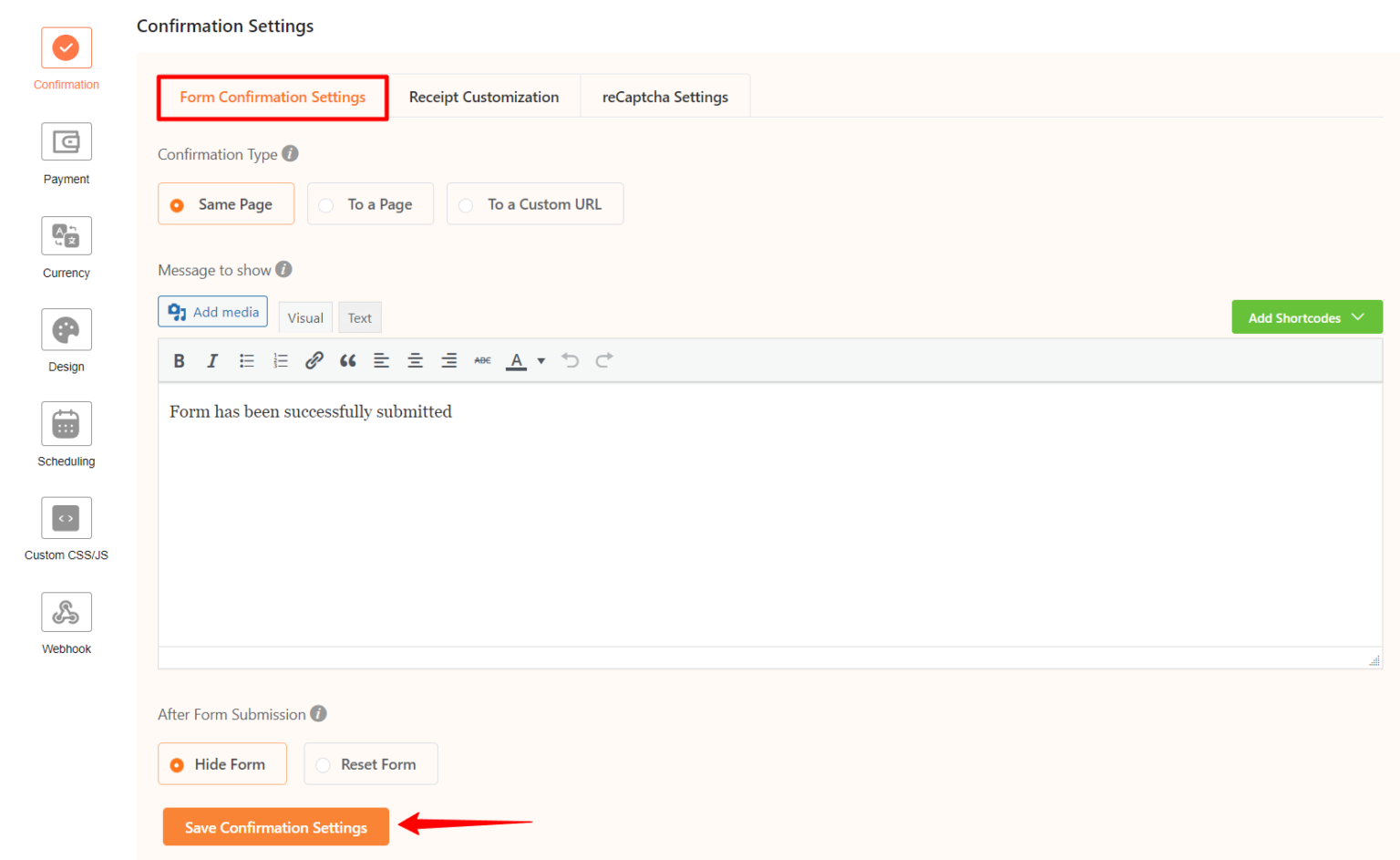Open the Scheduling settings panel
Screen dimensions: 1400x860
[66, 423]
